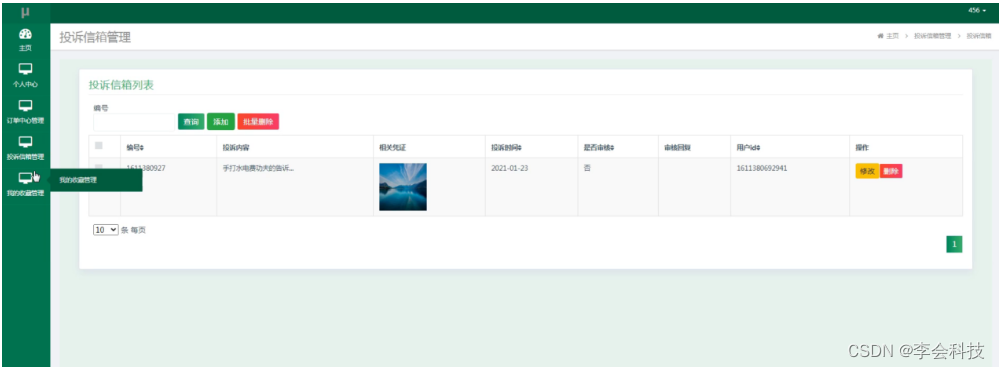Click the 我的收藏管理 flyout tooltip label
The width and height of the screenshot is (1000, 369).
[x=78, y=180]
